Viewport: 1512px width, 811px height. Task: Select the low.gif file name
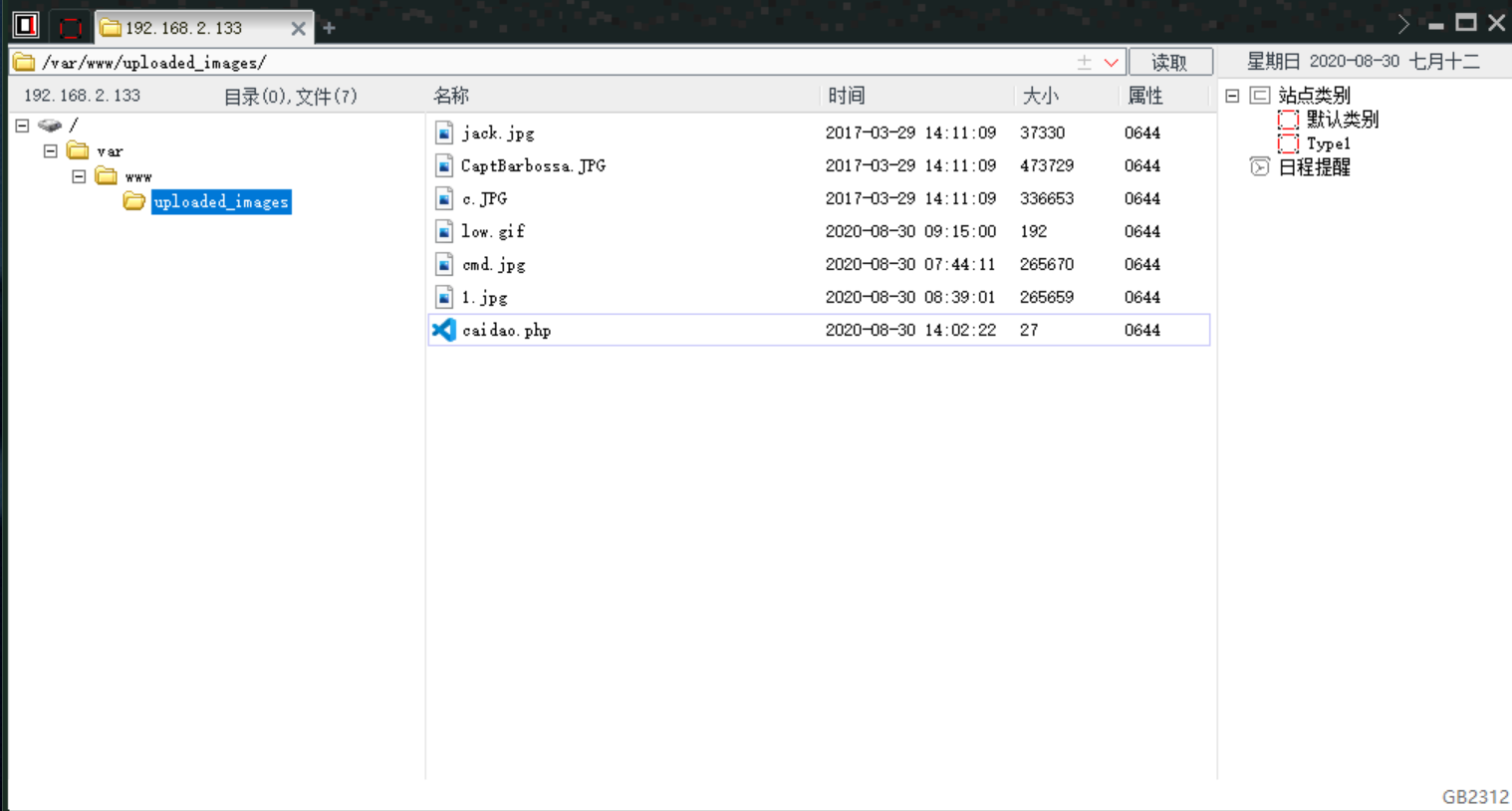pos(493,231)
